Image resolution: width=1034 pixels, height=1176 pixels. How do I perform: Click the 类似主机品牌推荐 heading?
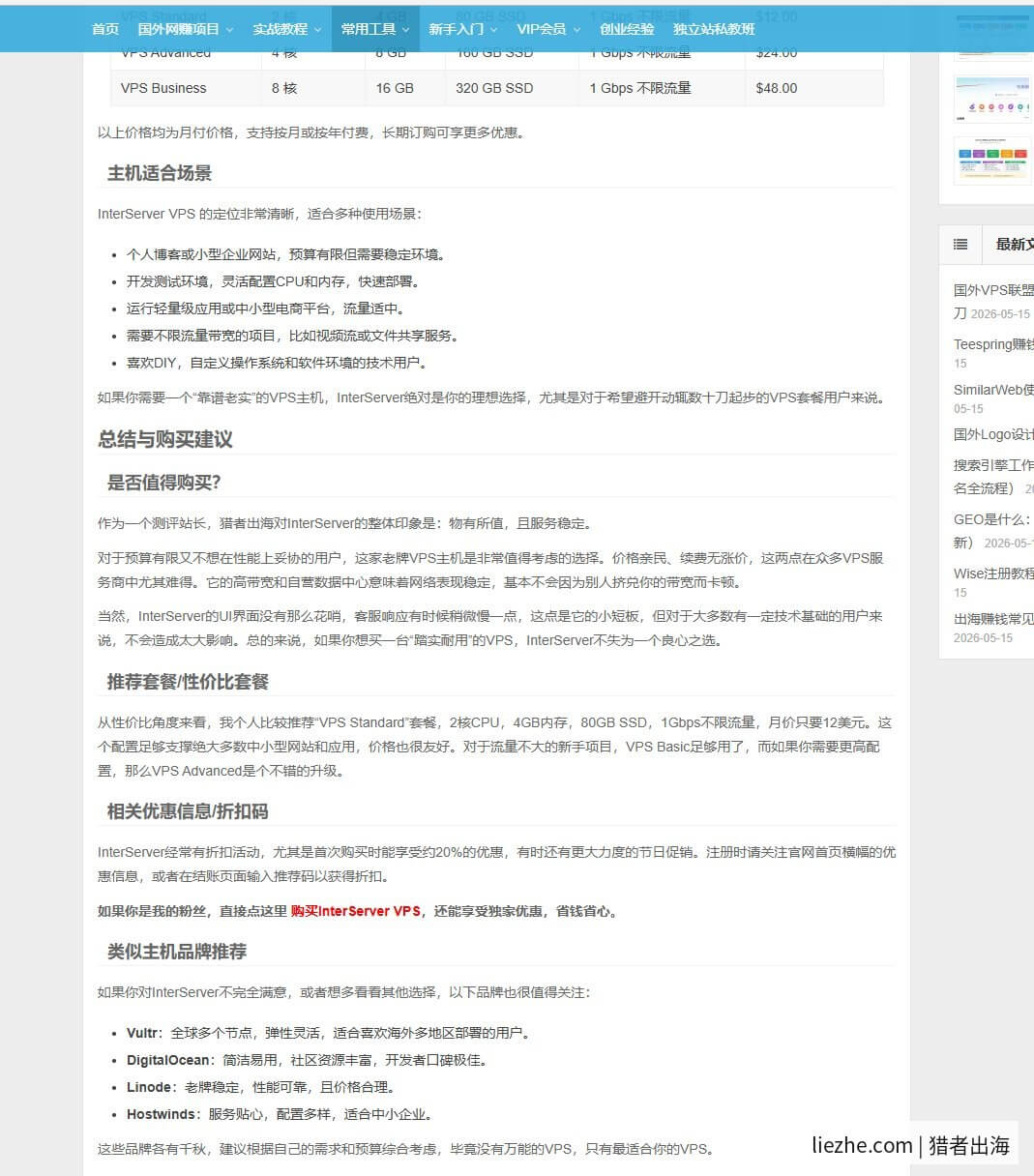click(x=177, y=952)
